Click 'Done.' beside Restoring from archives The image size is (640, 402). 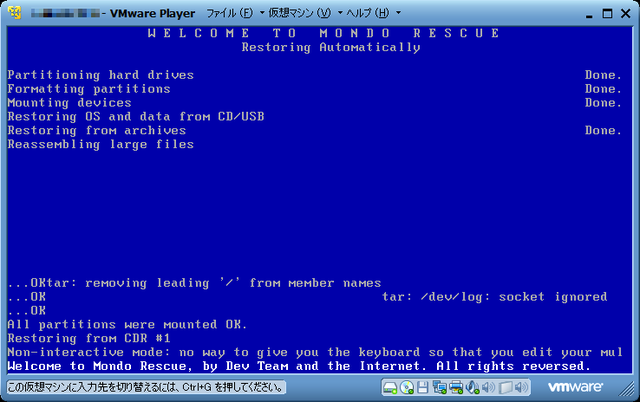coord(603,131)
